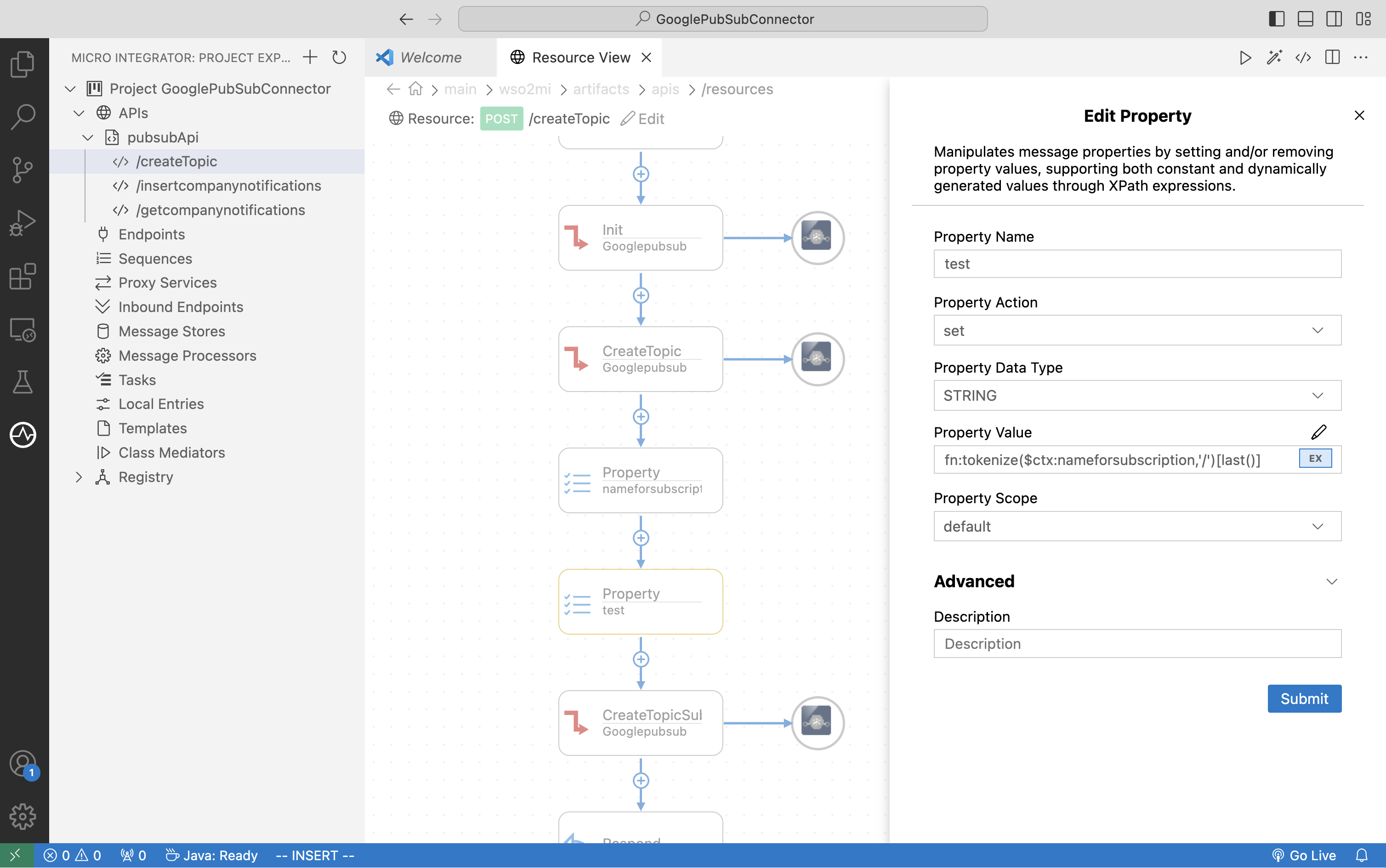Select /insertcompanynotifications resource
The width and height of the screenshot is (1386, 868).
[x=228, y=186]
